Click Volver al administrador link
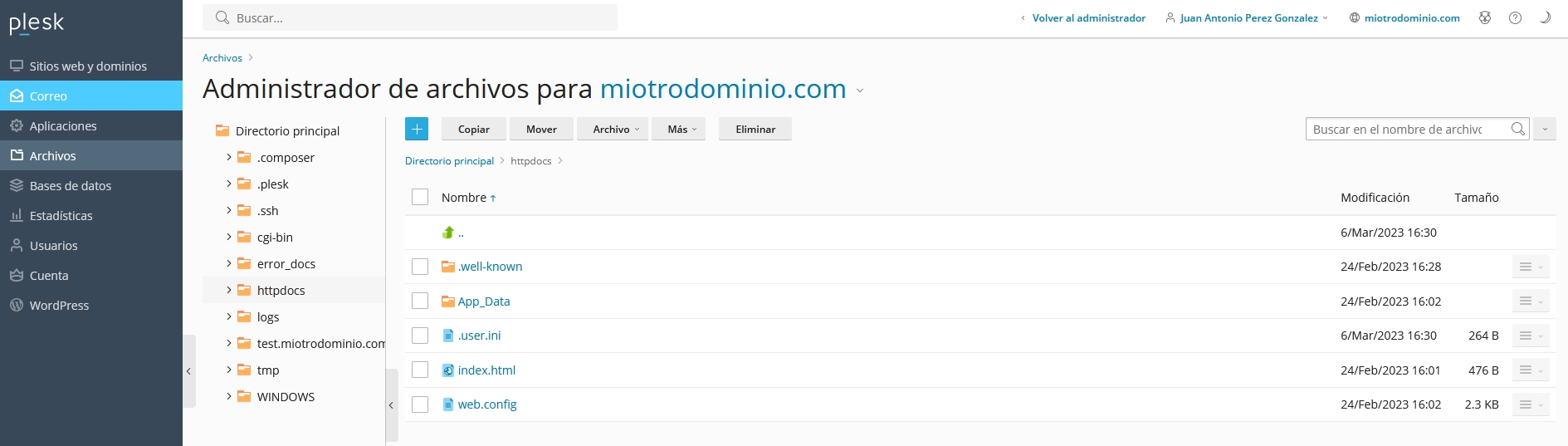Screen dimensions: 1568x446 1087,17
